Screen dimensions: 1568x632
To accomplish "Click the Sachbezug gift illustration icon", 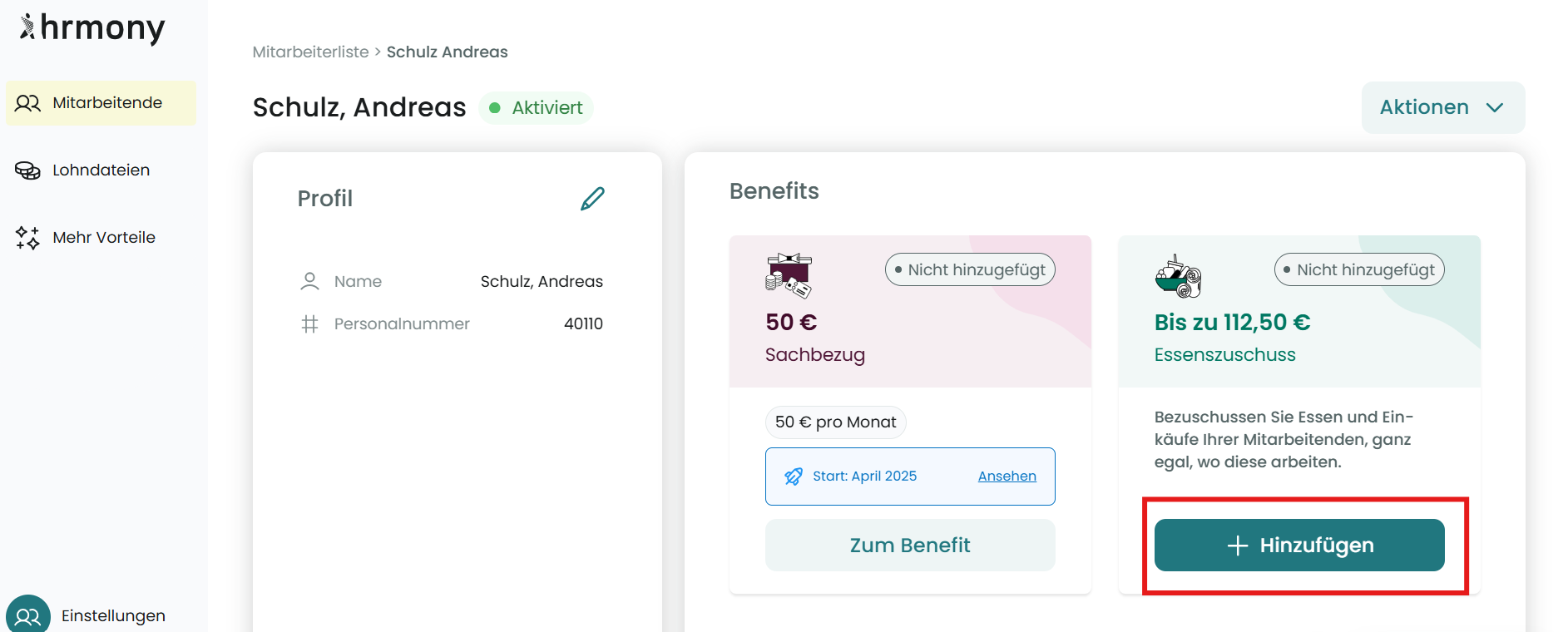I will [788, 275].
